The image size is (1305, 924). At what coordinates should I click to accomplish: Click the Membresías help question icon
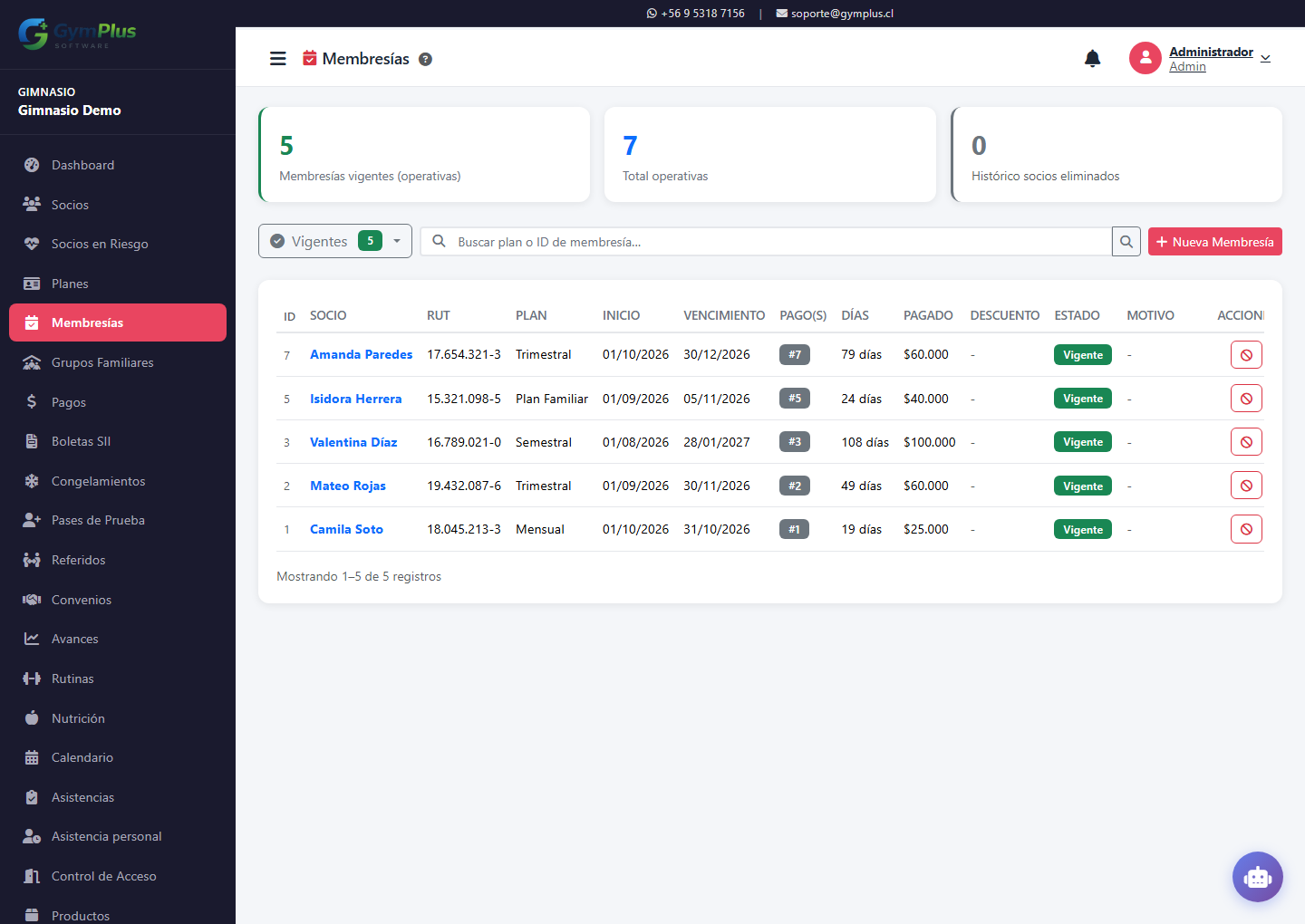tap(425, 59)
